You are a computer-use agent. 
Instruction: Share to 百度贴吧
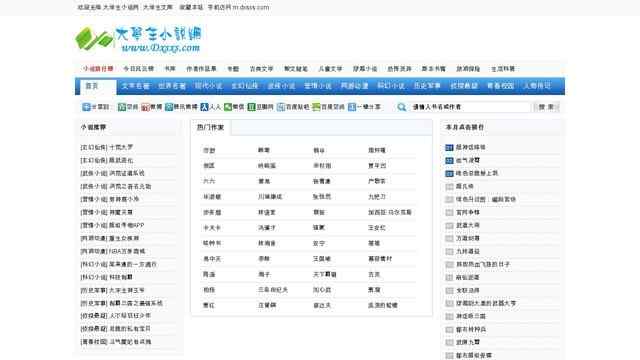tap(281, 107)
